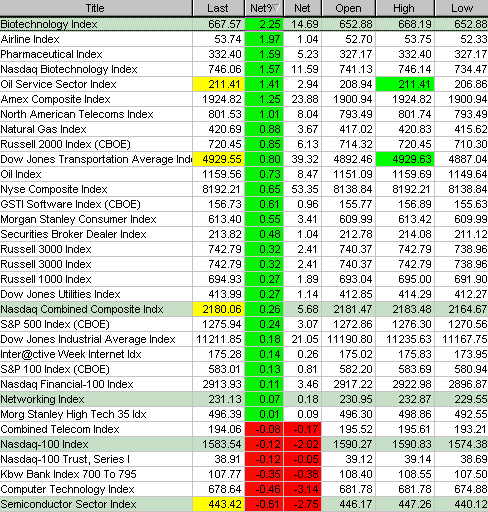Select the Networking Index row
Viewport: 488px width, 512px height.
pyautogui.click(x=244, y=399)
